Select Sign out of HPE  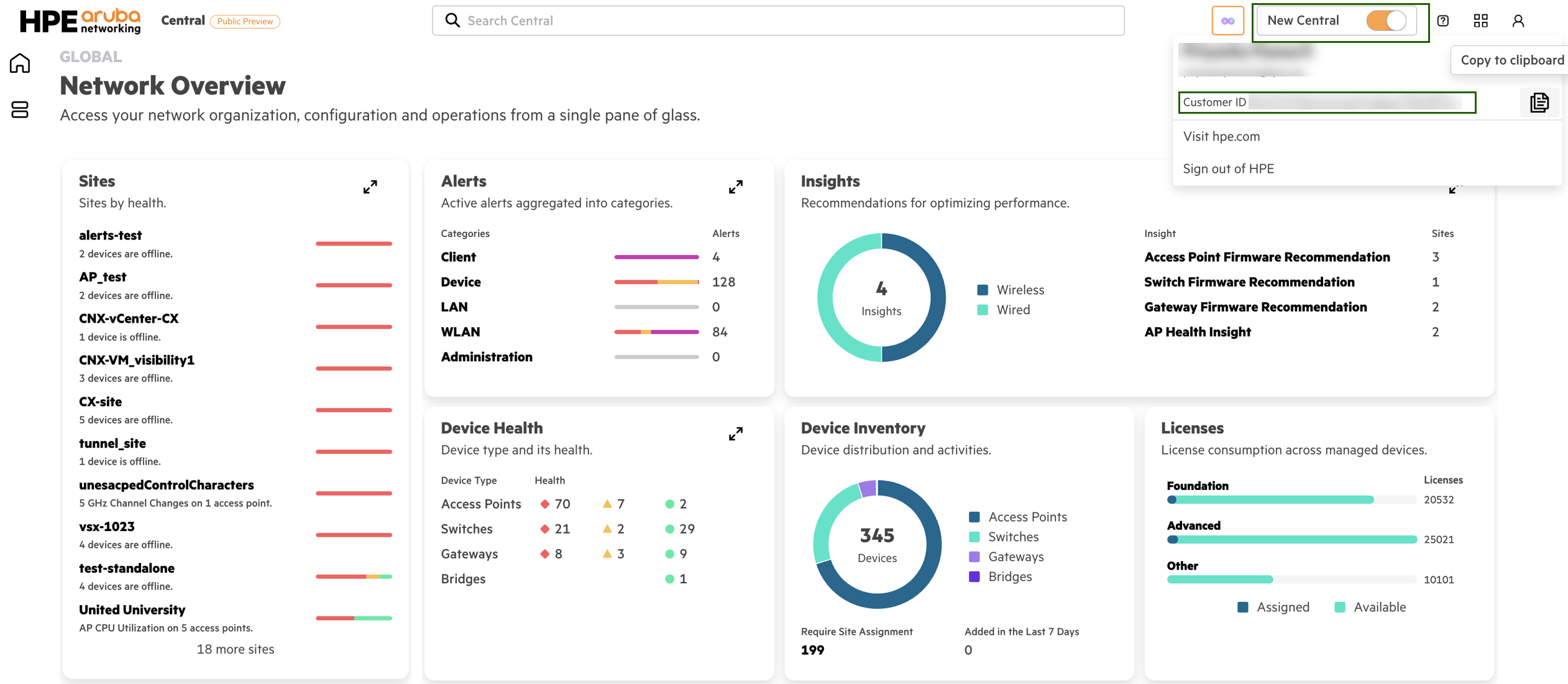click(x=1228, y=169)
